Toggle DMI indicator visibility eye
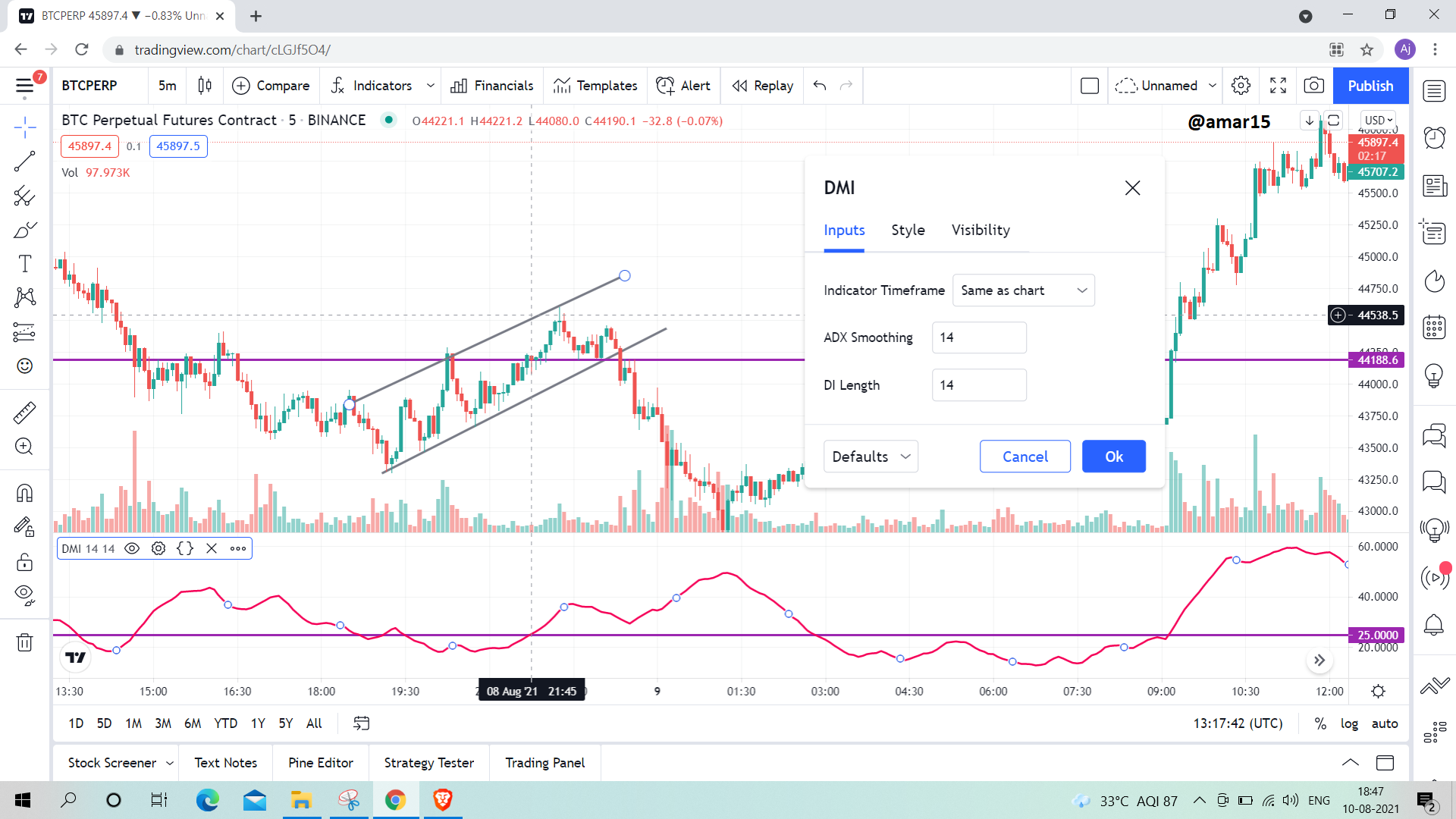Image resolution: width=1456 pixels, height=819 pixels. click(x=132, y=548)
